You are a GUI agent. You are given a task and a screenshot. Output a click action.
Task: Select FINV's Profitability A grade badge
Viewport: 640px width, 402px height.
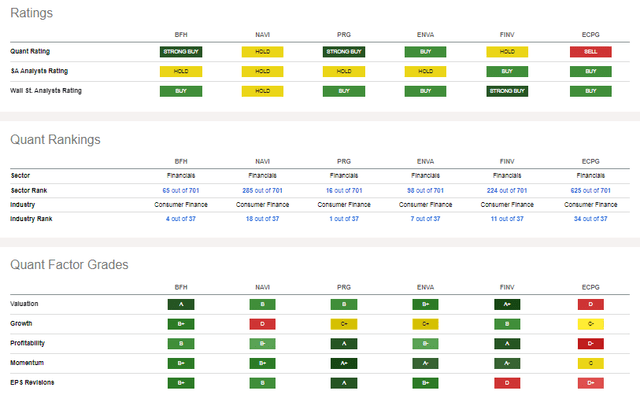pos(507,344)
